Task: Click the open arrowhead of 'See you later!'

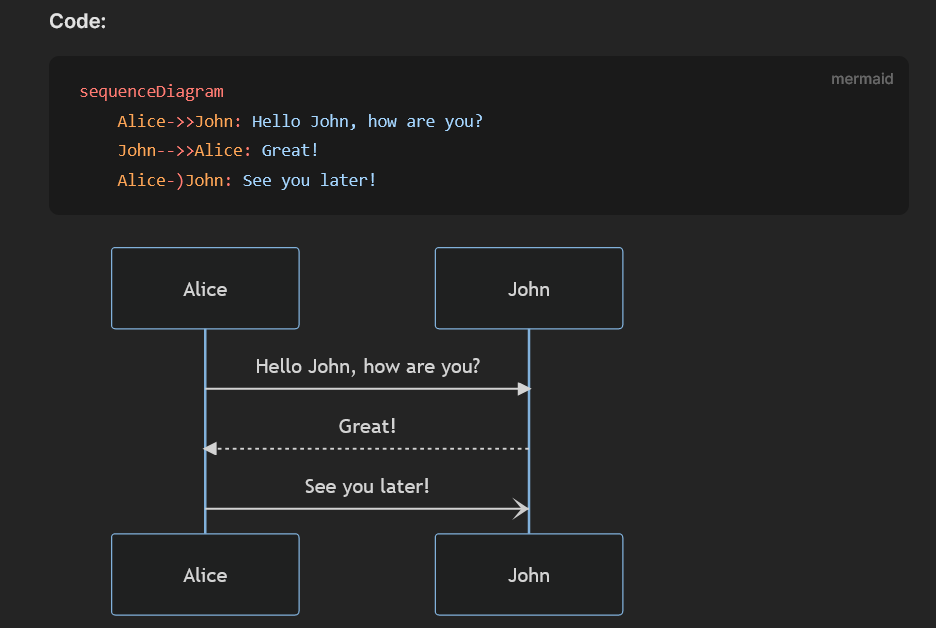Action: [x=522, y=508]
